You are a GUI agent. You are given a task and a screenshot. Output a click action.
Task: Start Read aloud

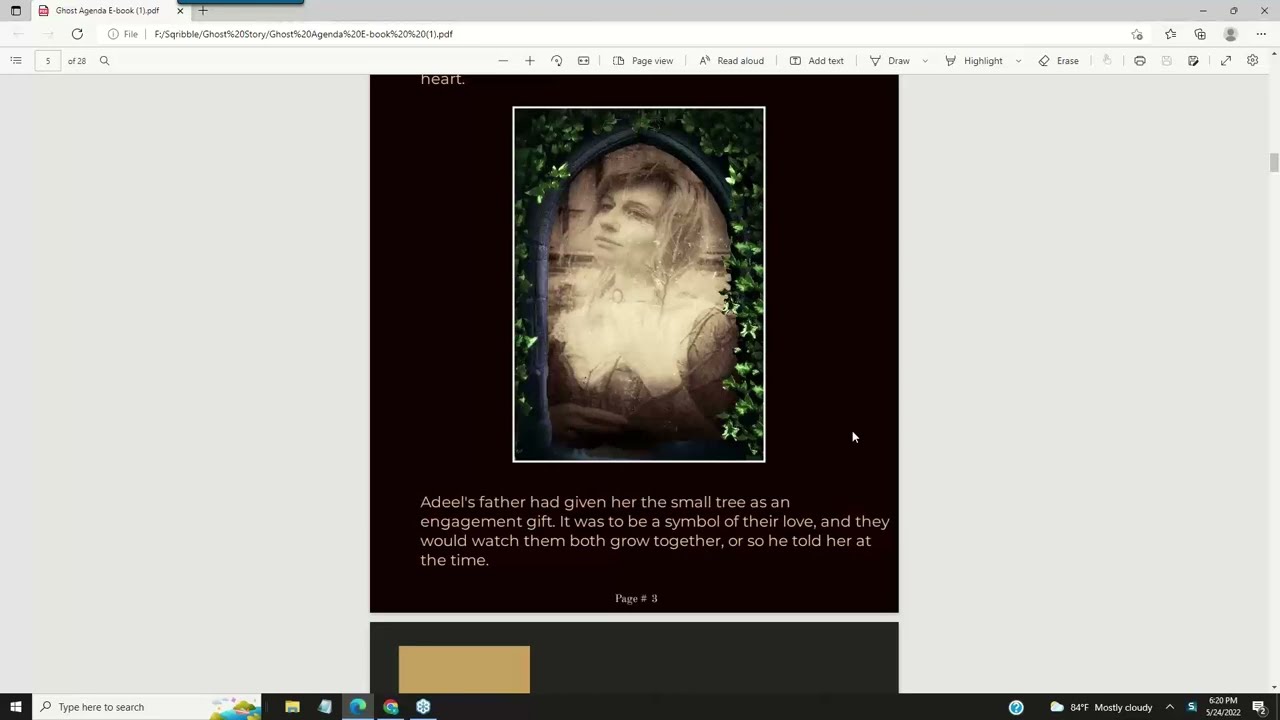pos(731,61)
